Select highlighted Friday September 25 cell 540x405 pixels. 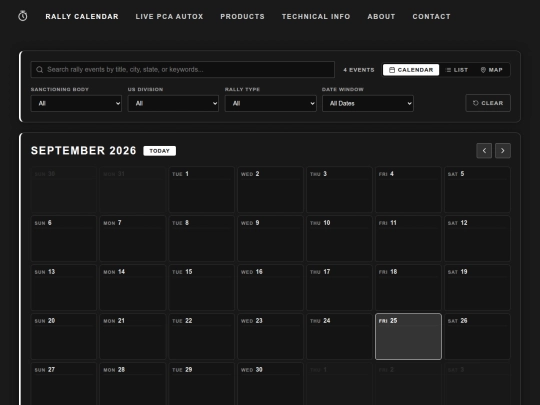point(408,336)
